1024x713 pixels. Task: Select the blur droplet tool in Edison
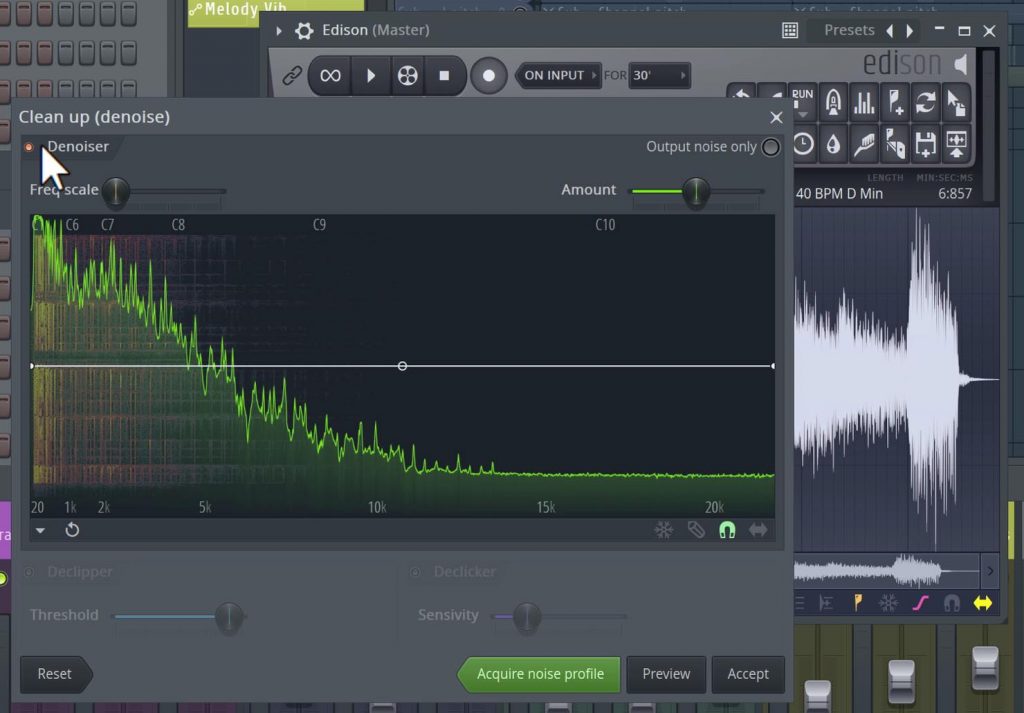click(x=832, y=144)
